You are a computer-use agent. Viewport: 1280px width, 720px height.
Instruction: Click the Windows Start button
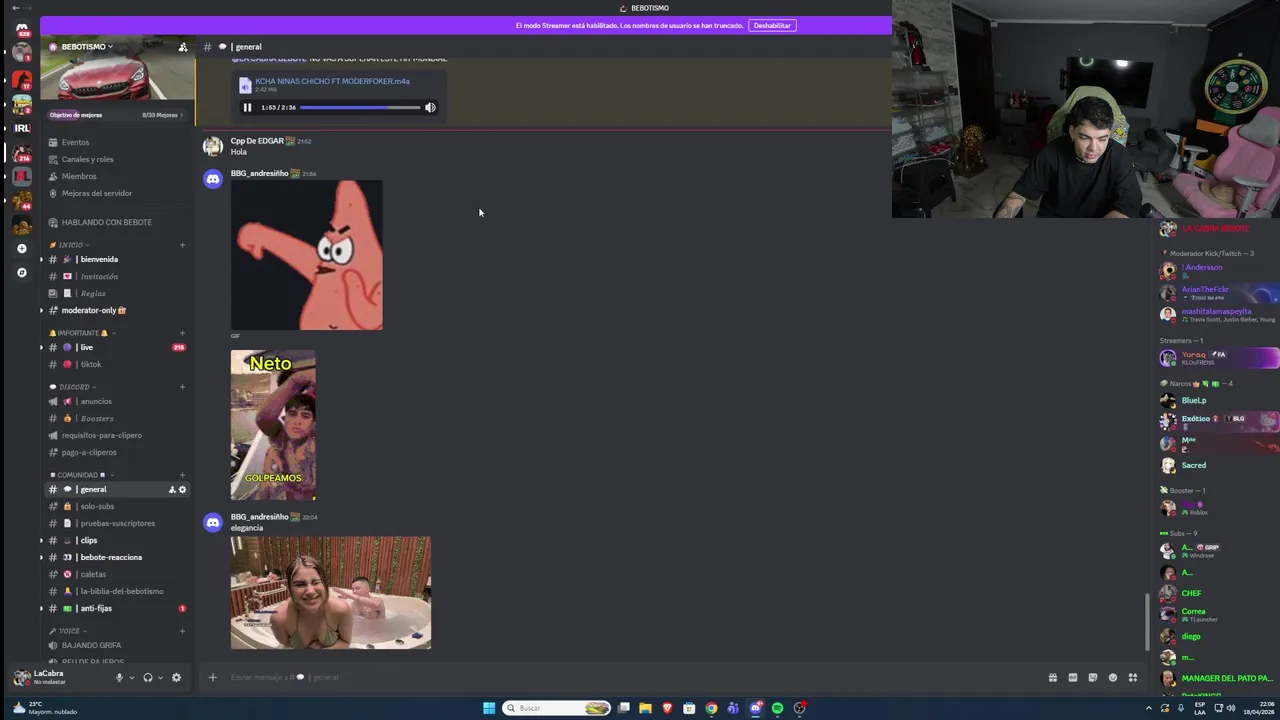(489, 708)
